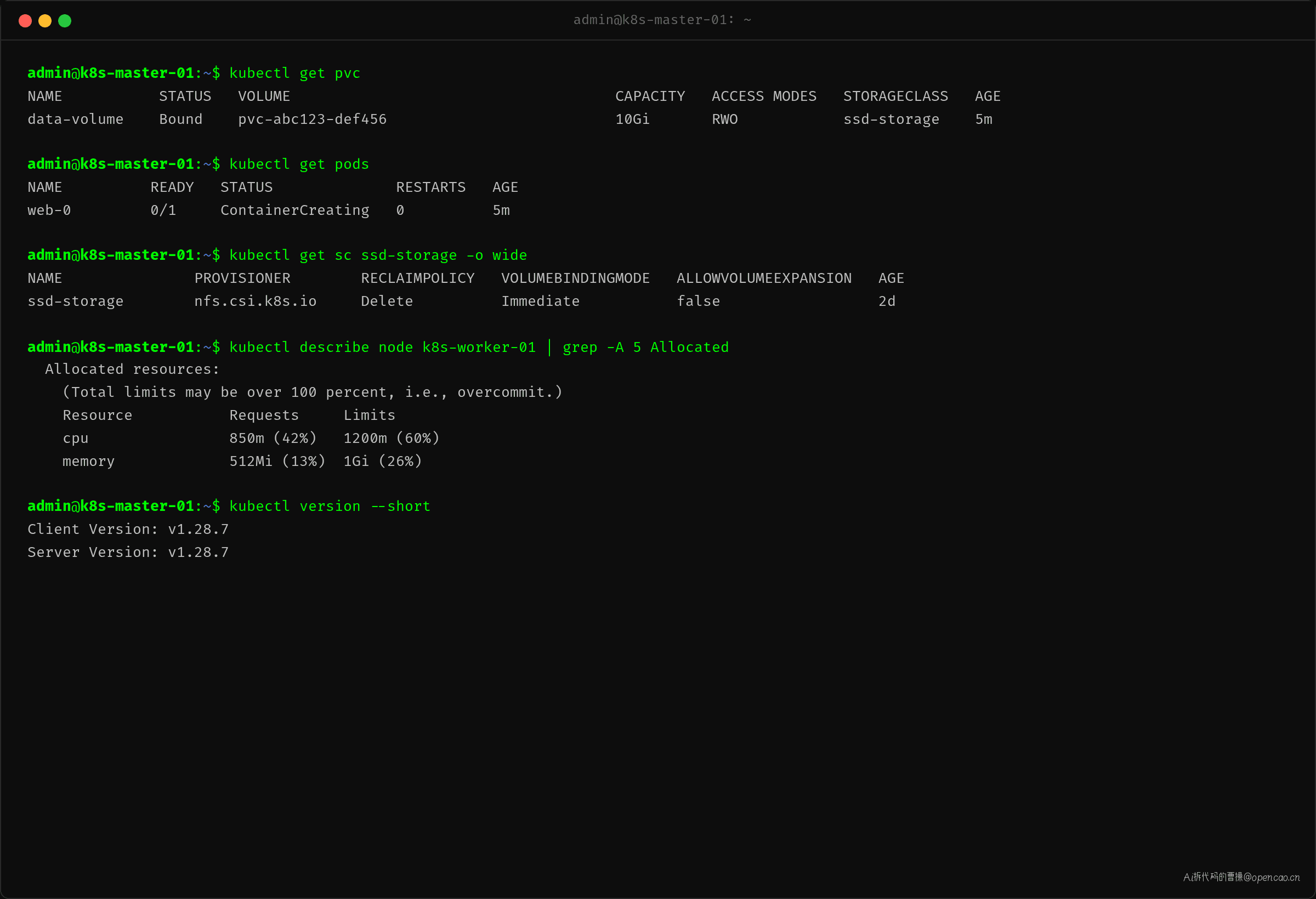Viewport: 1316px width, 899px height.
Task: Click the watermark text at bottom right
Action: point(1241,877)
